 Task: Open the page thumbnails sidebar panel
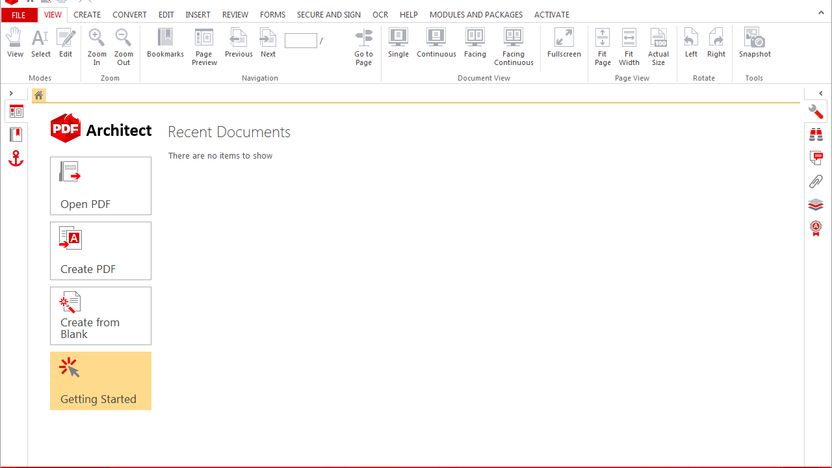pos(16,112)
